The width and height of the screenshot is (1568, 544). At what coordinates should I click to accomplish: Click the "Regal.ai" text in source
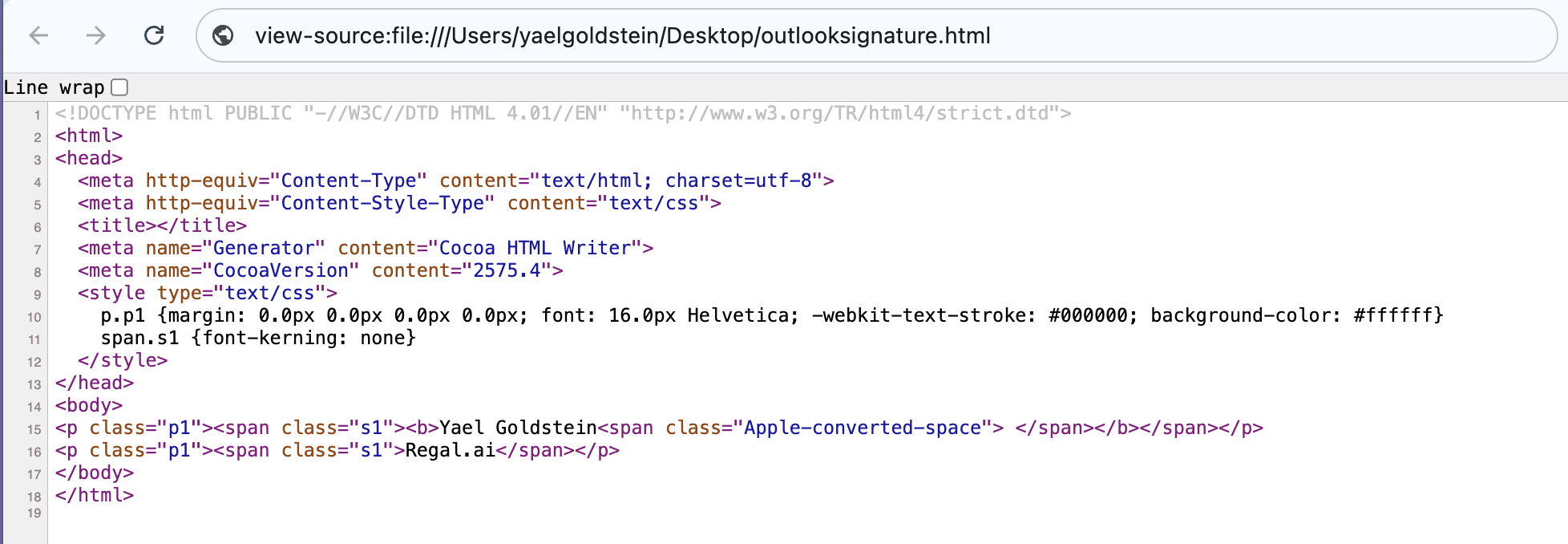pos(451,450)
